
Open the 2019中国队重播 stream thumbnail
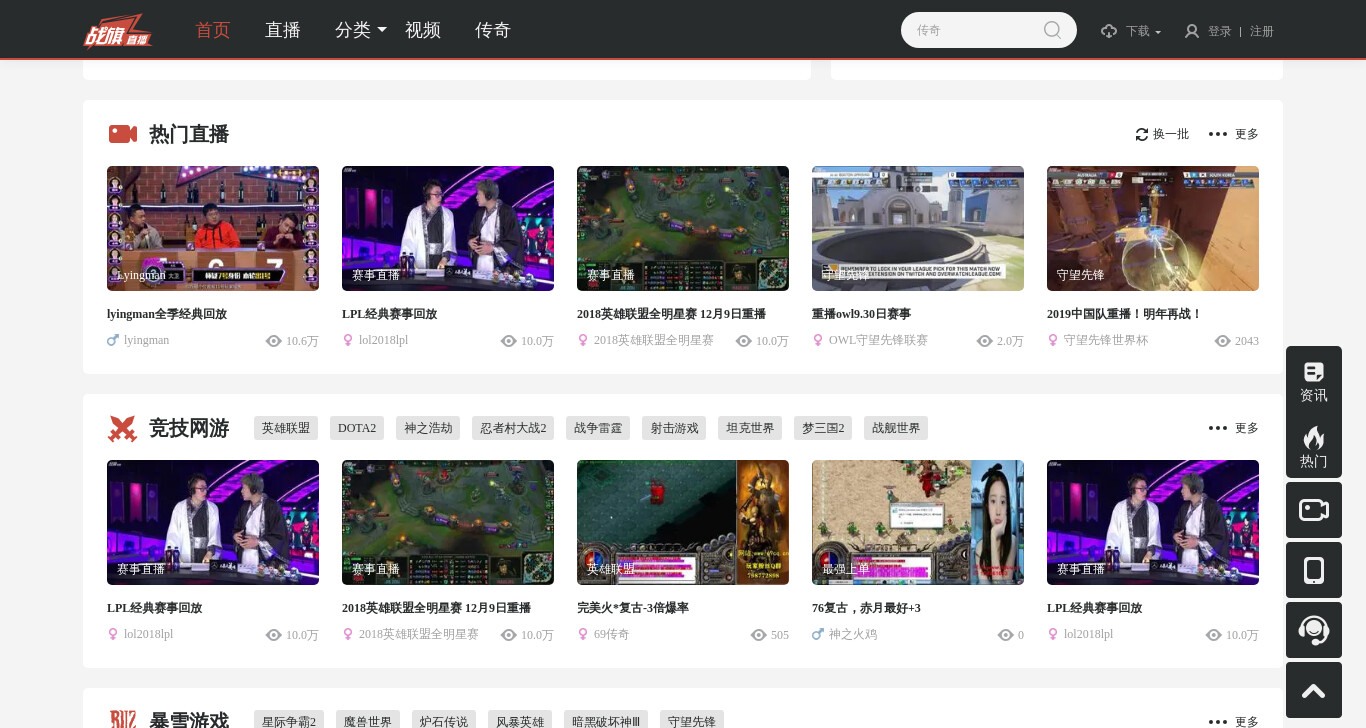click(1153, 228)
